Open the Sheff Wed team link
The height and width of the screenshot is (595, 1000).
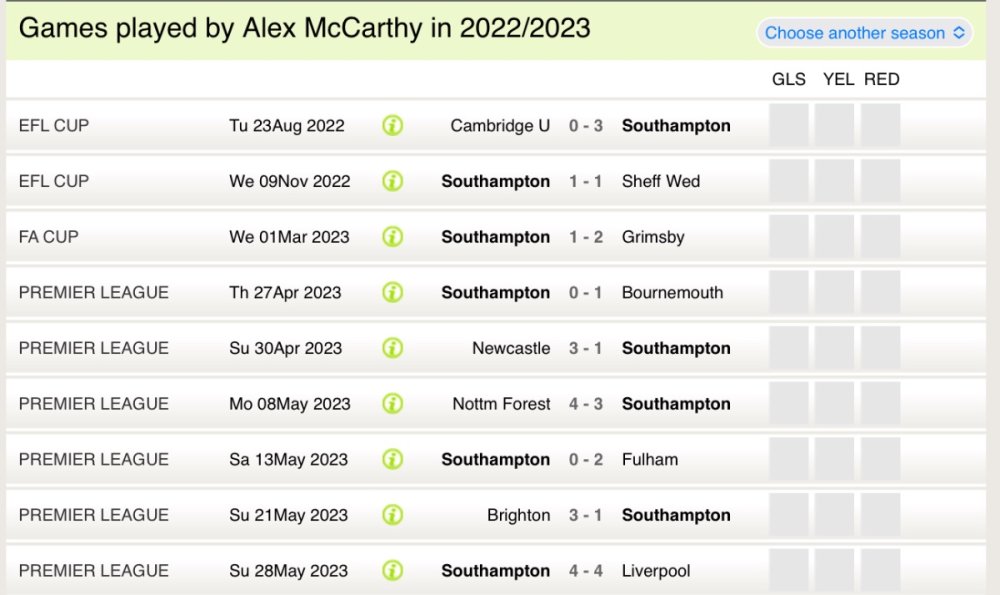click(x=661, y=181)
